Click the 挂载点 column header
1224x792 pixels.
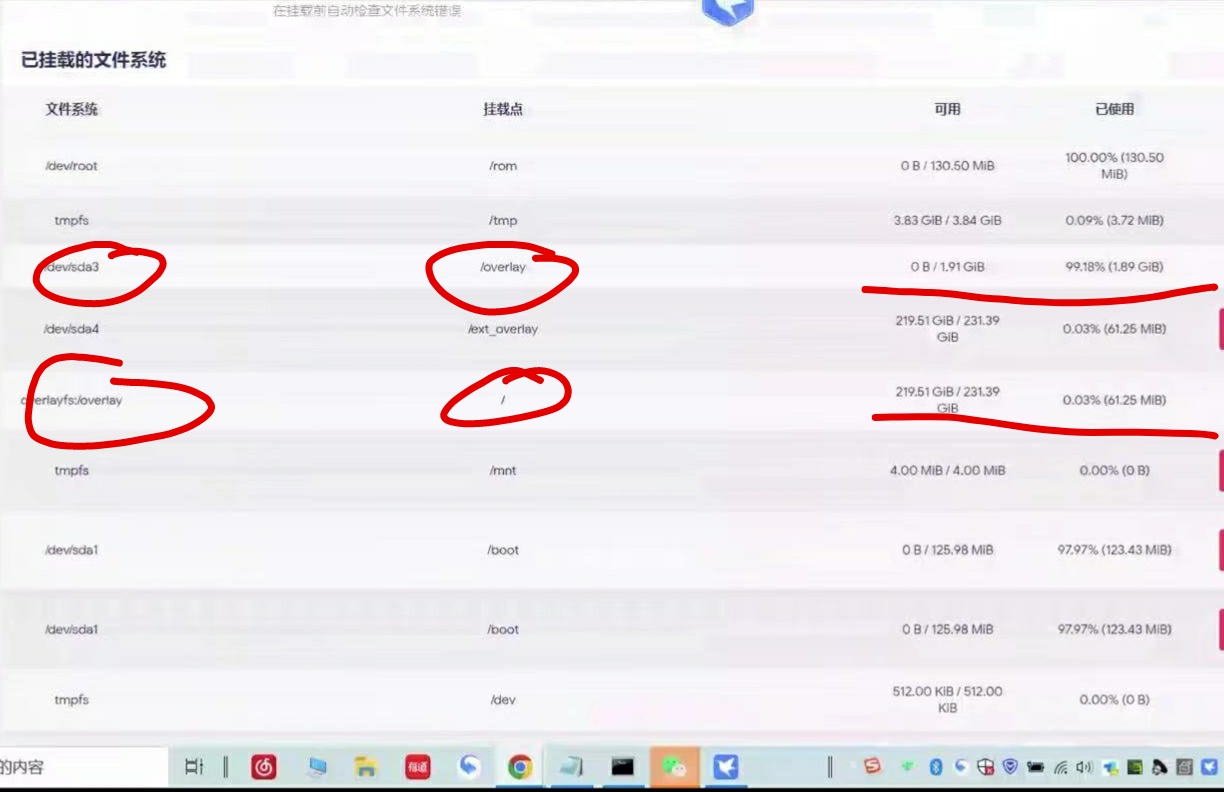coord(503,109)
